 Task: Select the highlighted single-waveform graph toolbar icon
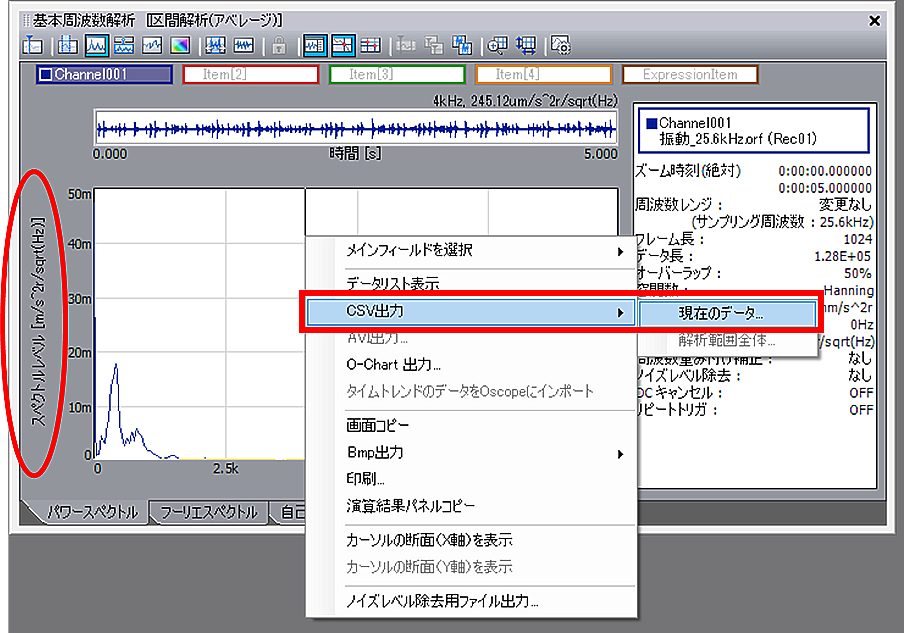point(97,45)
